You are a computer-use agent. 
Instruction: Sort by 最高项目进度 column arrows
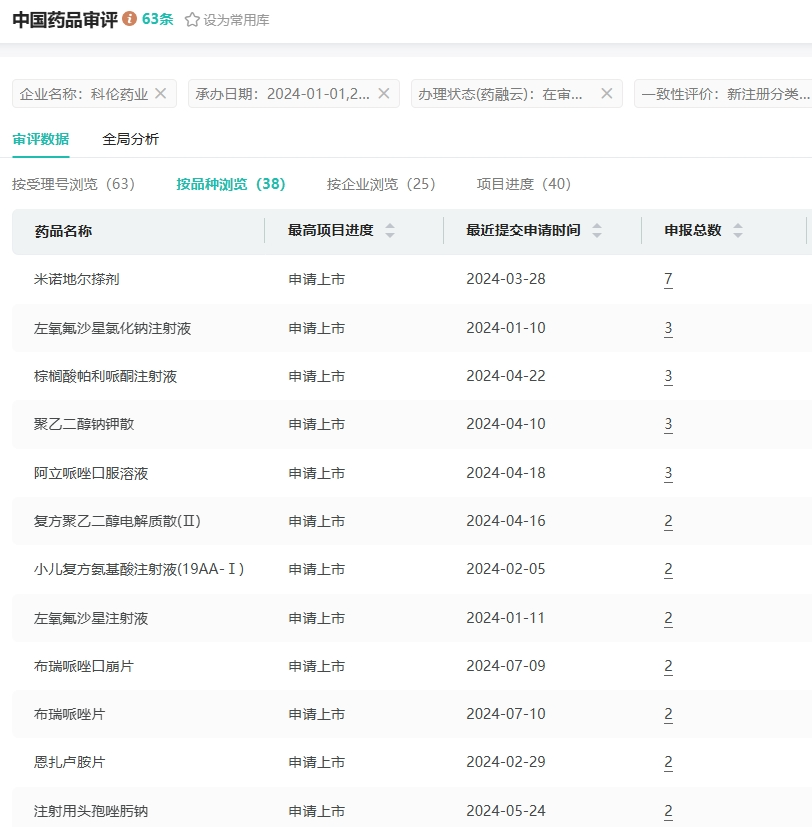pos(390,231)
